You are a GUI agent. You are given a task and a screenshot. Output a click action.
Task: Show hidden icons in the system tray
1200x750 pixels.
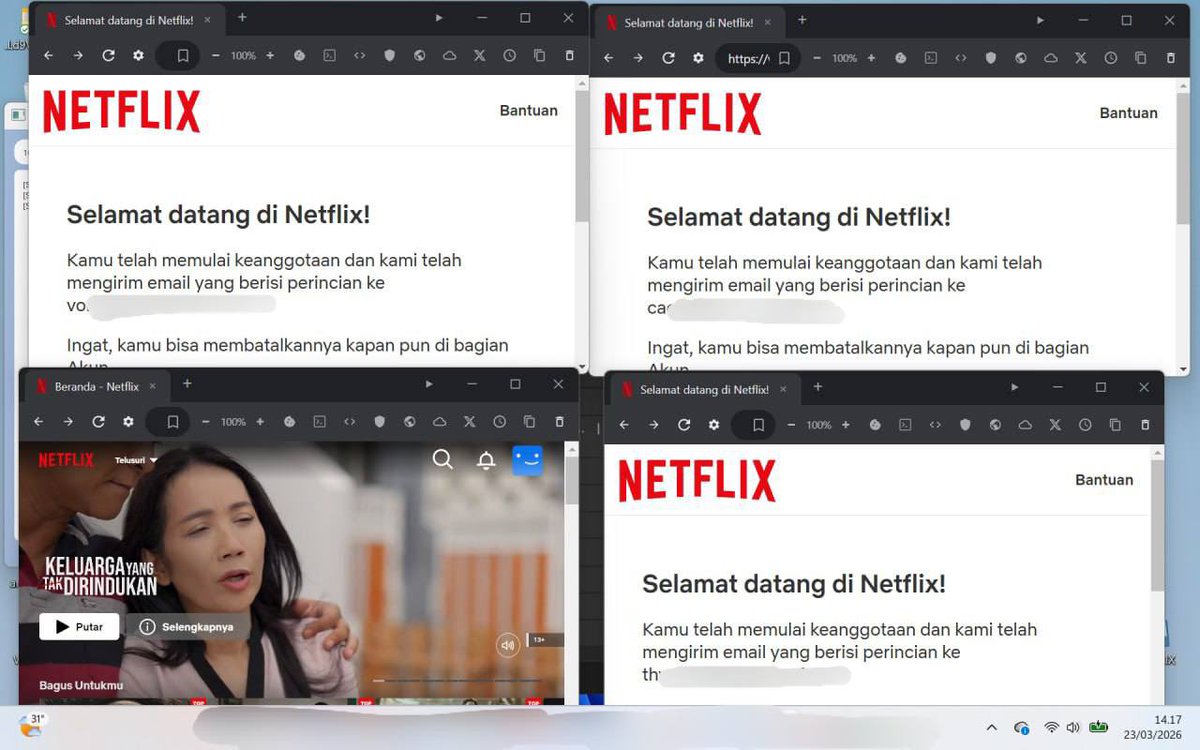tap(992, 728)
